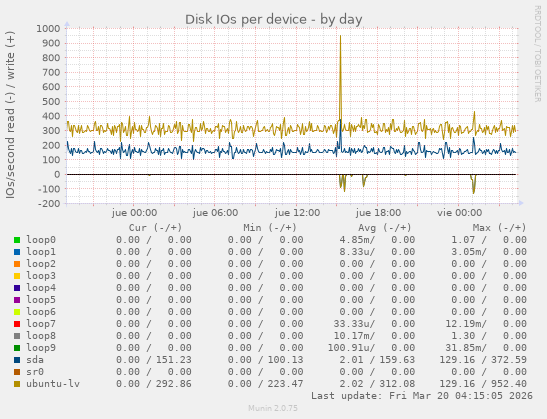Image resolution: width=547 pixels, height=419 pixels.
Task: Click the tall ubuntu-lv write spike peak
Action: tap(340, 36)
